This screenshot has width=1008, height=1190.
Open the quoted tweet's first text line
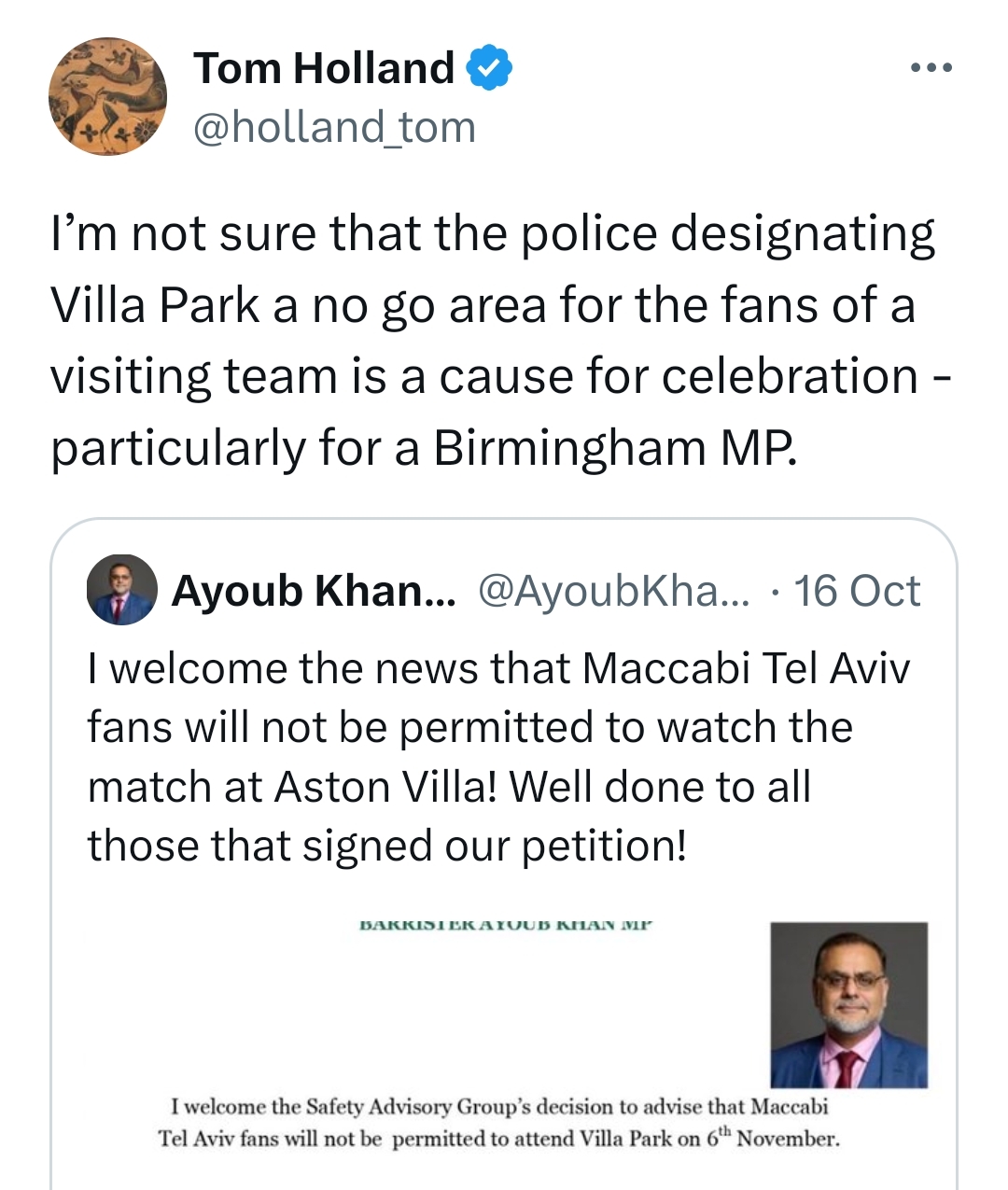(x=498, y=668)
